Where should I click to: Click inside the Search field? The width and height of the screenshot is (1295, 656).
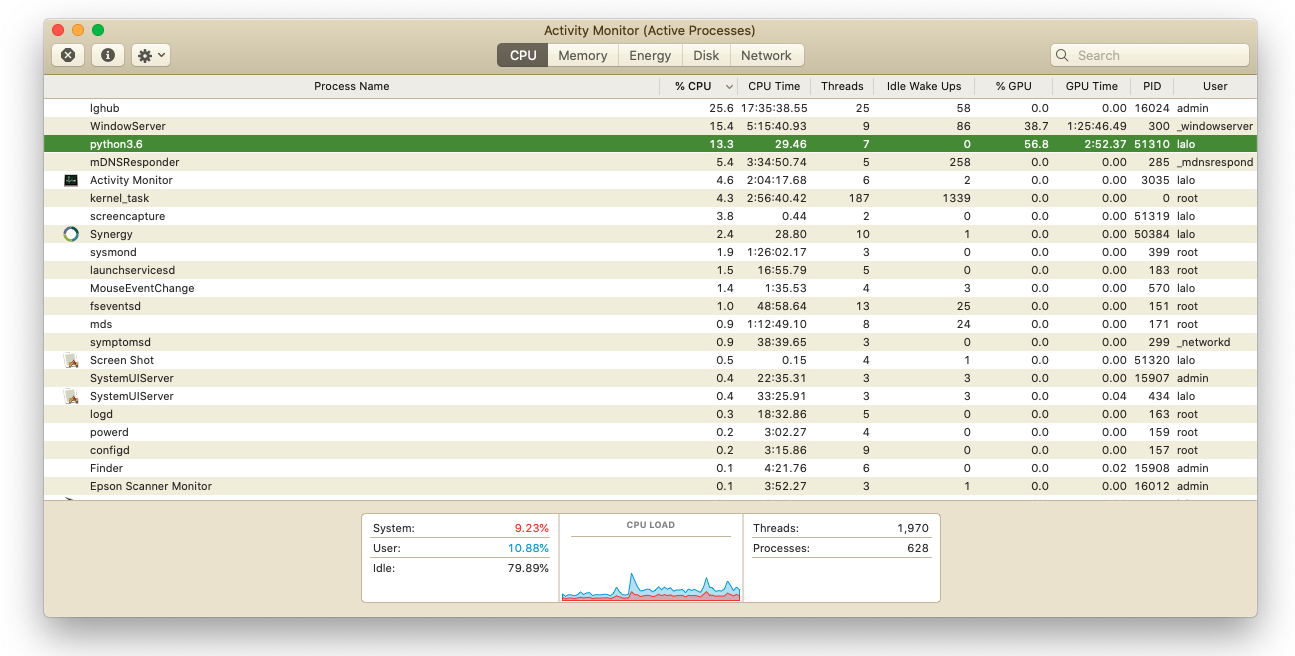point(1158,56)
